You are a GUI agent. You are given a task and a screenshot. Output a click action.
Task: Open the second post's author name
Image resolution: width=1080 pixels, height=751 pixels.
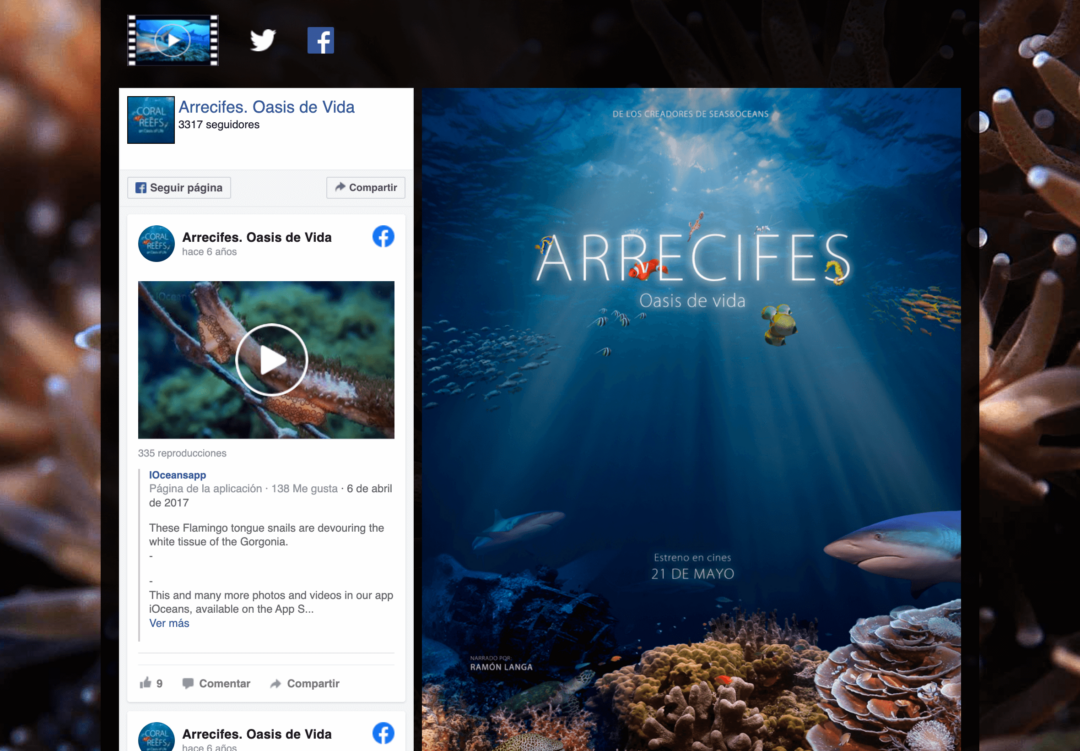tap(257, 734)
